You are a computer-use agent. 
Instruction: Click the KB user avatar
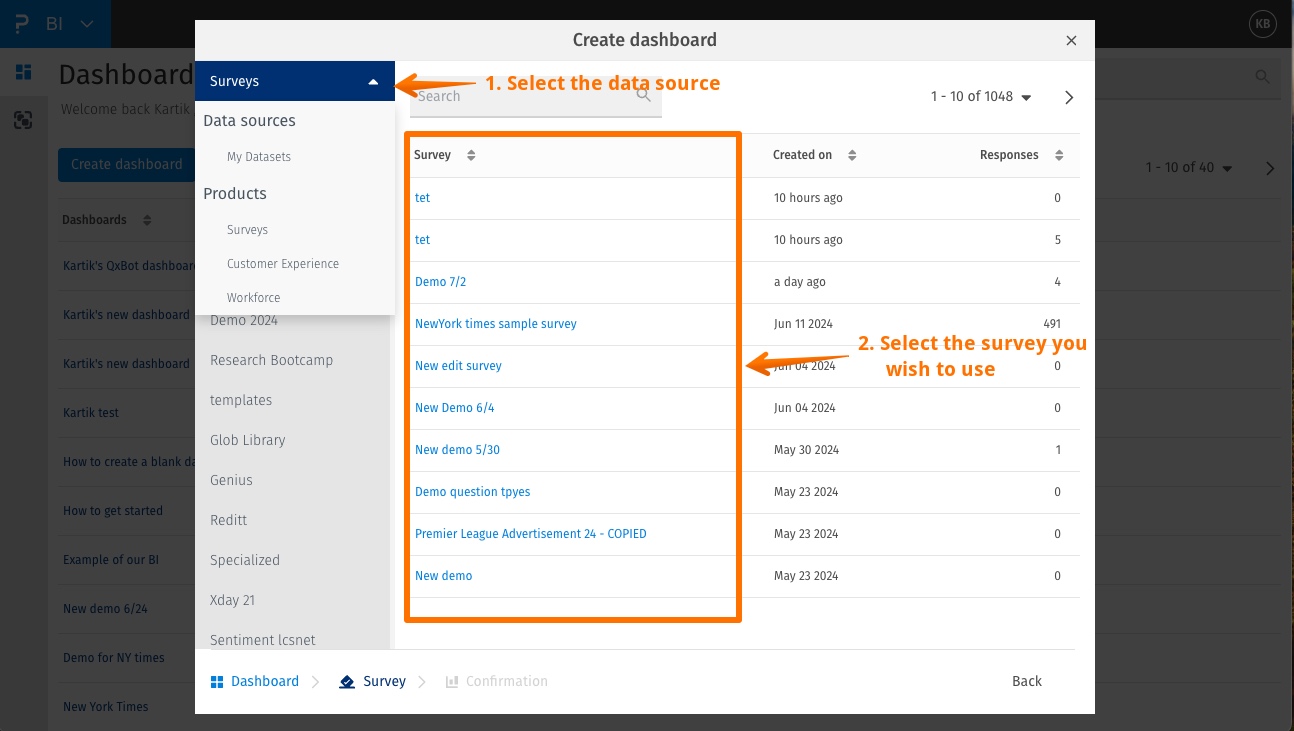pos(1263,23)
